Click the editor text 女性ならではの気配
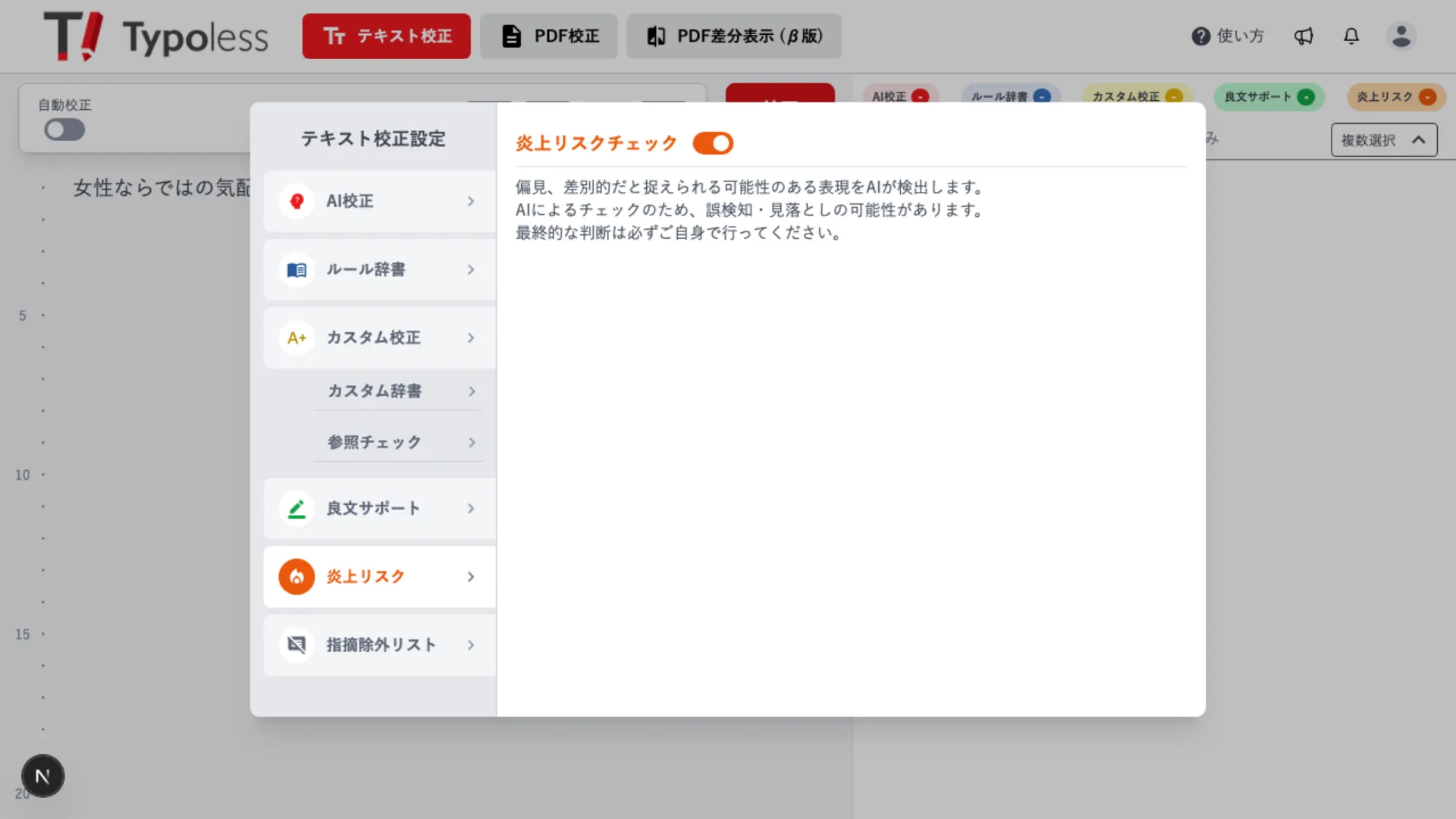The height and width of the screenshot is (819, 1456). (x=162, y=187)
